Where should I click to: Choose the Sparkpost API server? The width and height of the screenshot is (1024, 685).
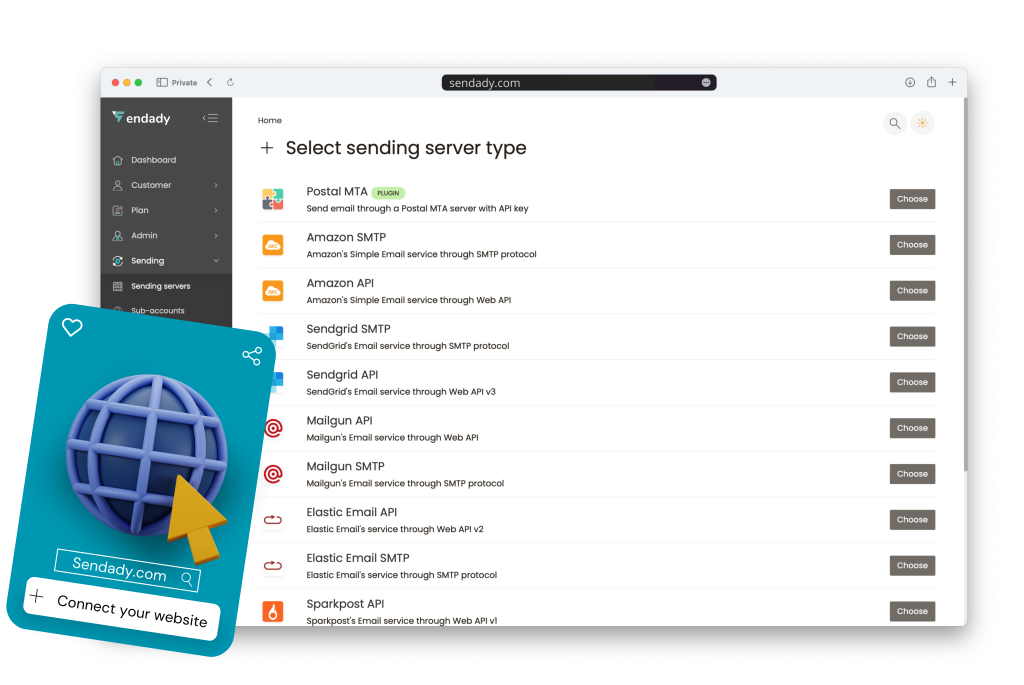point(912,611)
